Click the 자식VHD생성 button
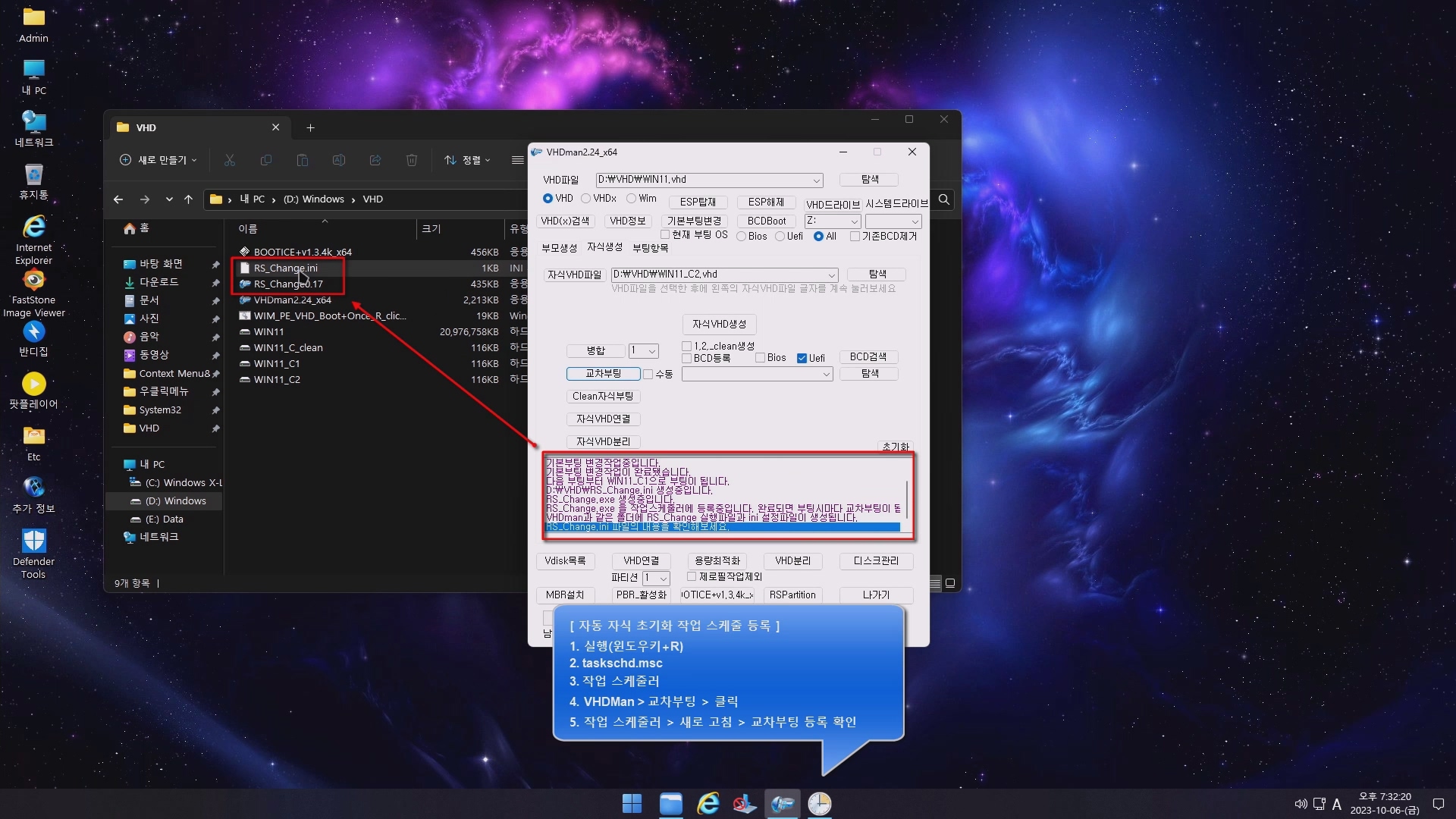Image resolution: width=1456 pixels, height=819 pixels. tap(719, 325)
